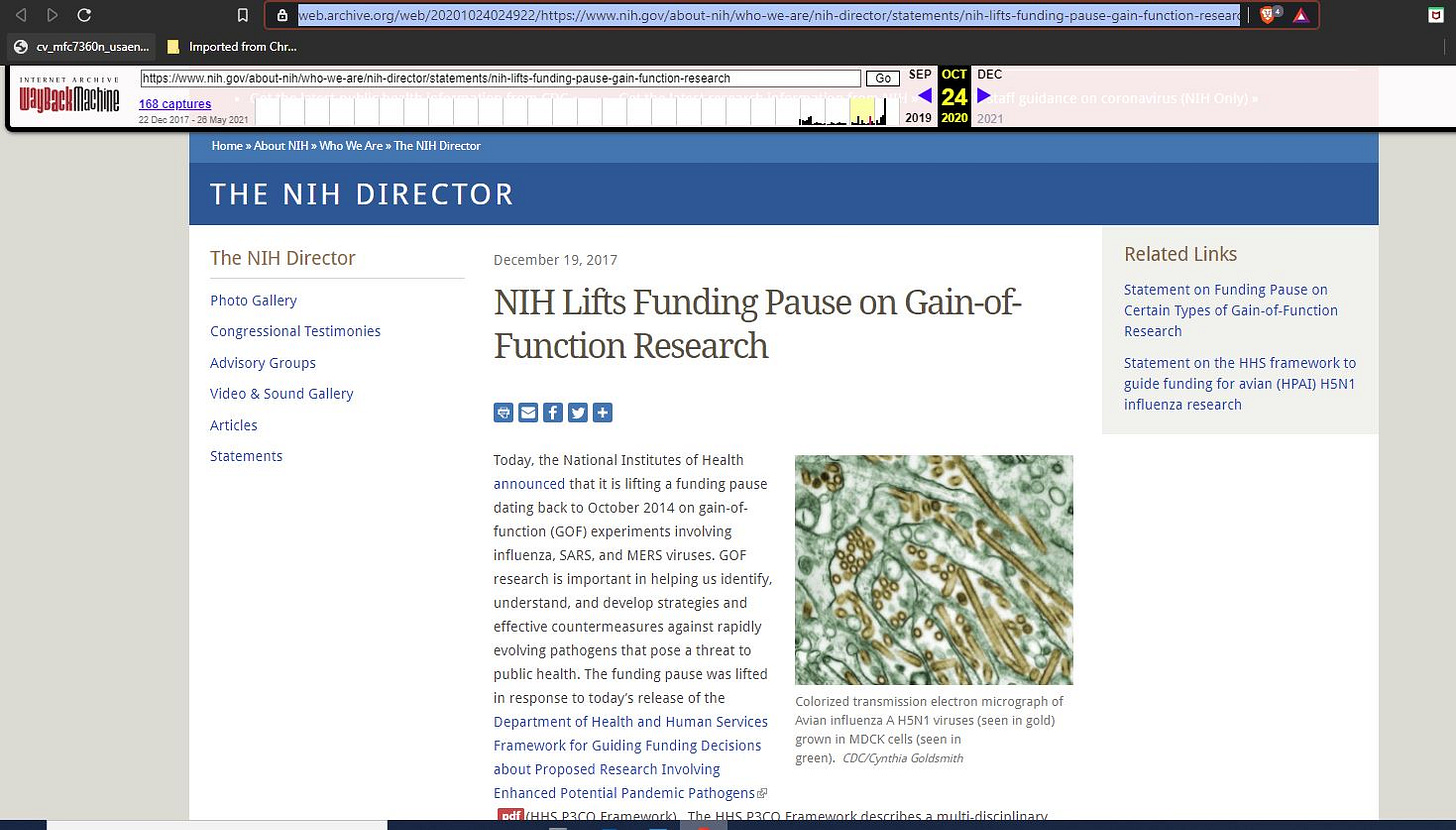Go to previous capture with left arrow
This screenshot has width=1456, height=830.
[924, 96]
